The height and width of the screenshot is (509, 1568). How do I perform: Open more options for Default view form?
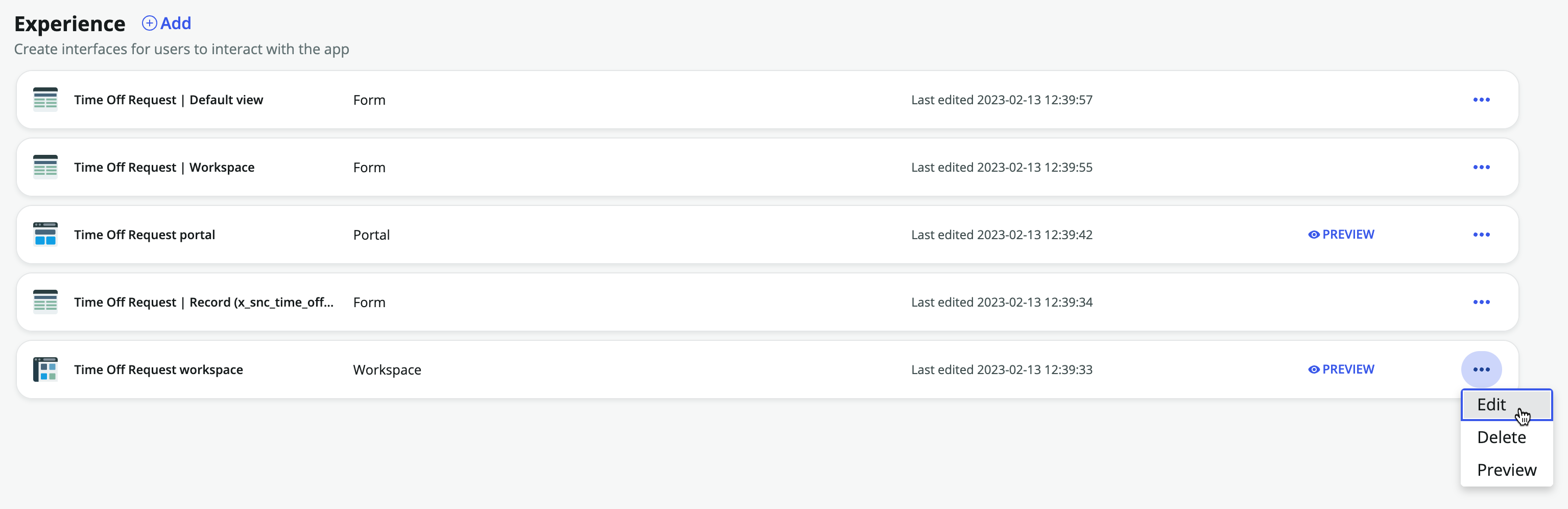pyautogui.click(x=1481, y=100)
